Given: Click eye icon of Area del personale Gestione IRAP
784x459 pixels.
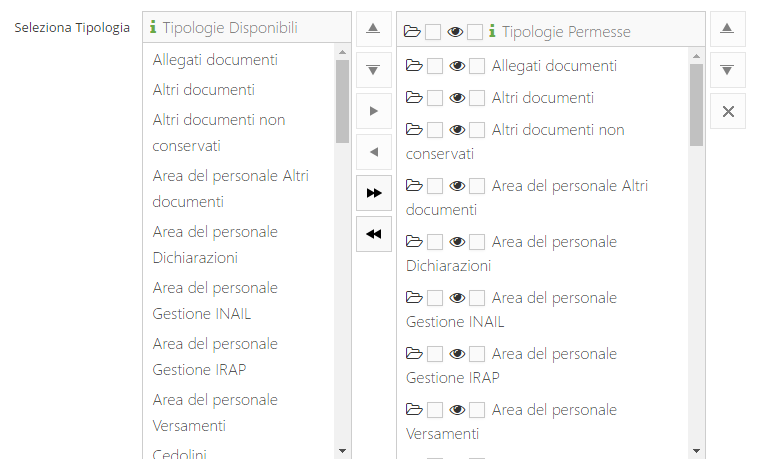Looking at the screenshot, I should [457, 354].
